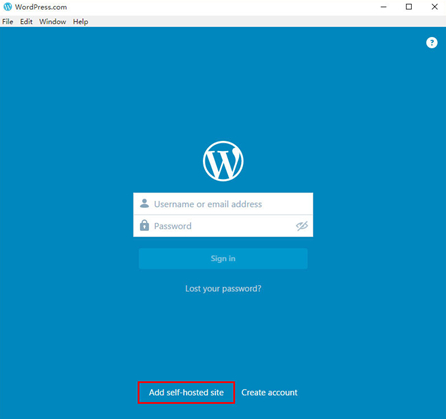Click the padlock icon beside Password

point(144,225)
